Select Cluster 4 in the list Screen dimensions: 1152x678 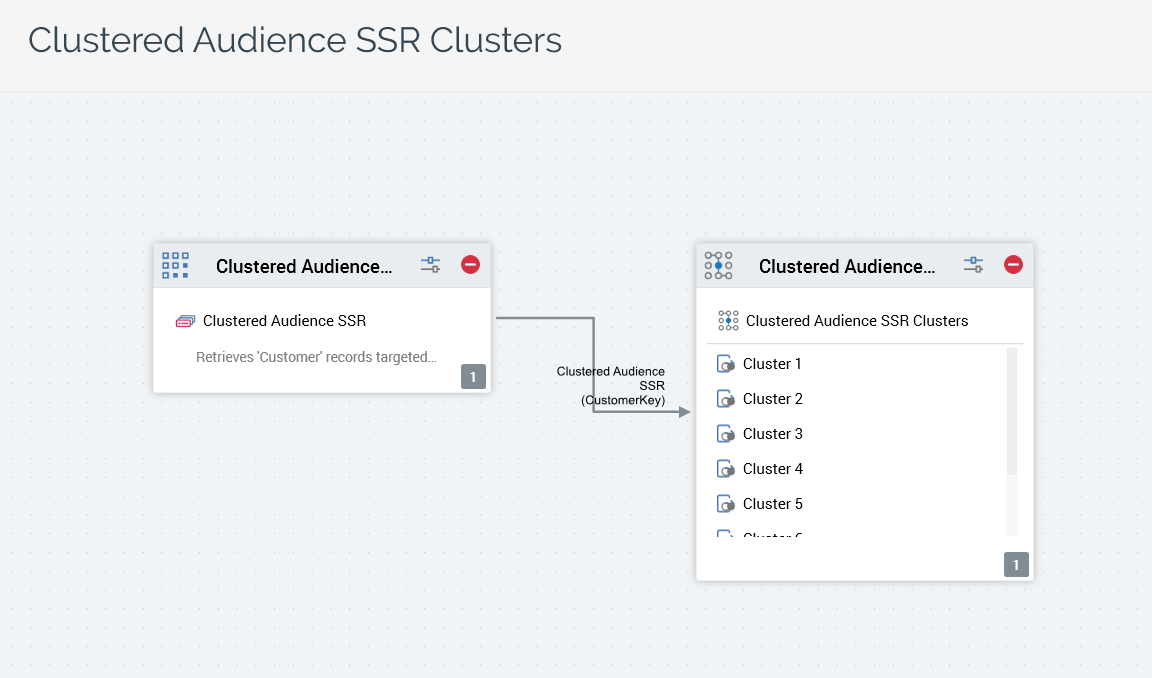click(772, 469)
